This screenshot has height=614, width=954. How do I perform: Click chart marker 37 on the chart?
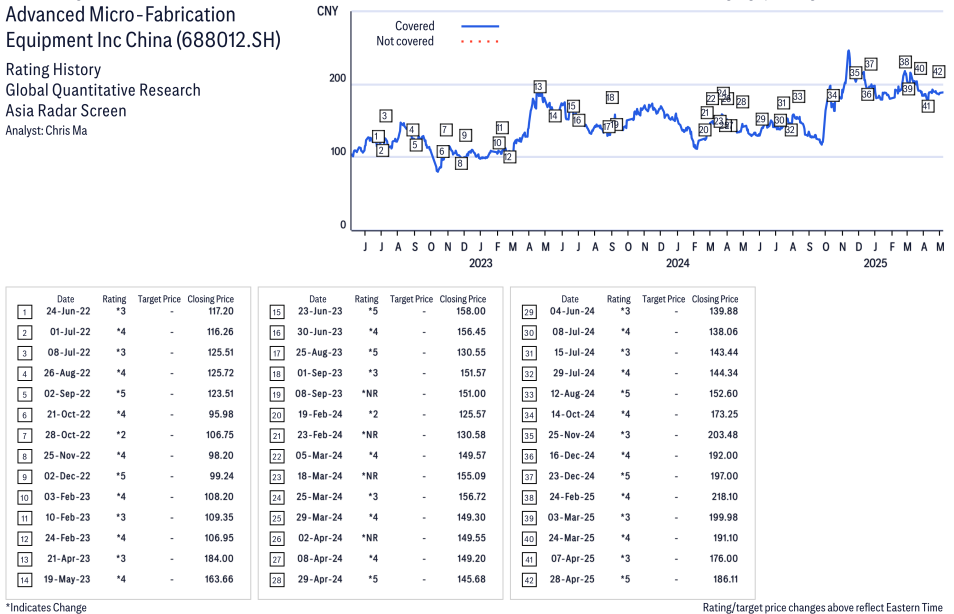870,64
